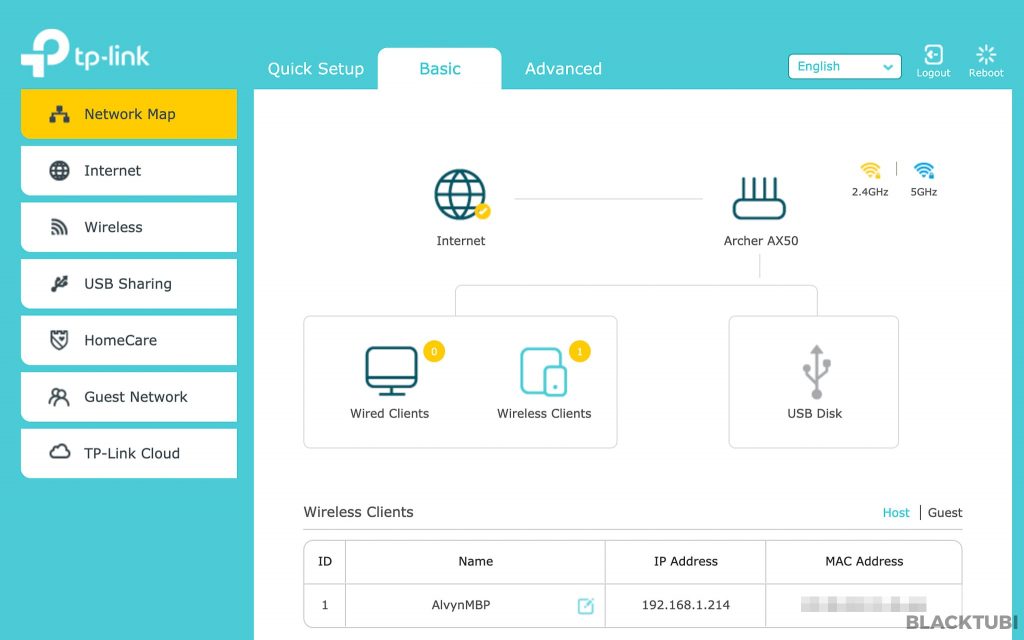Click the IP Address column header
Viewport: 1024px width, 640px height.
pos(686,562)
